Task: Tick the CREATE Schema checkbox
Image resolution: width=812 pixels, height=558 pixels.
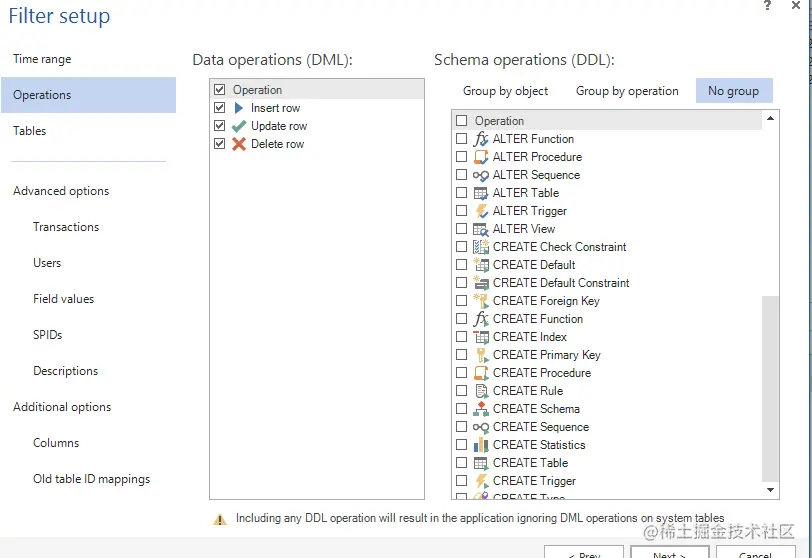Action: [x=461, y=409]
